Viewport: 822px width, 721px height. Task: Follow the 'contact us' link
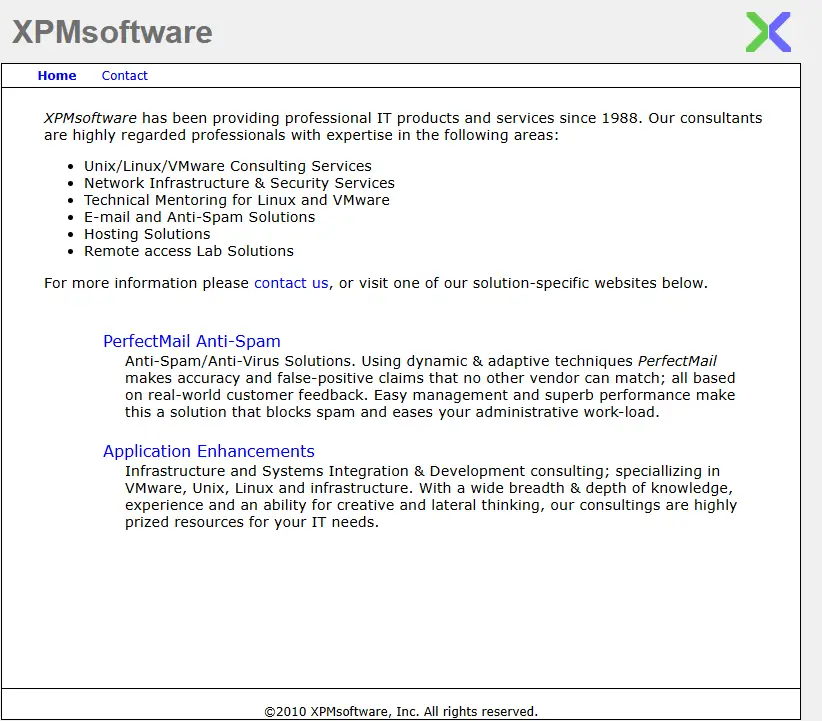pos(291,283)
